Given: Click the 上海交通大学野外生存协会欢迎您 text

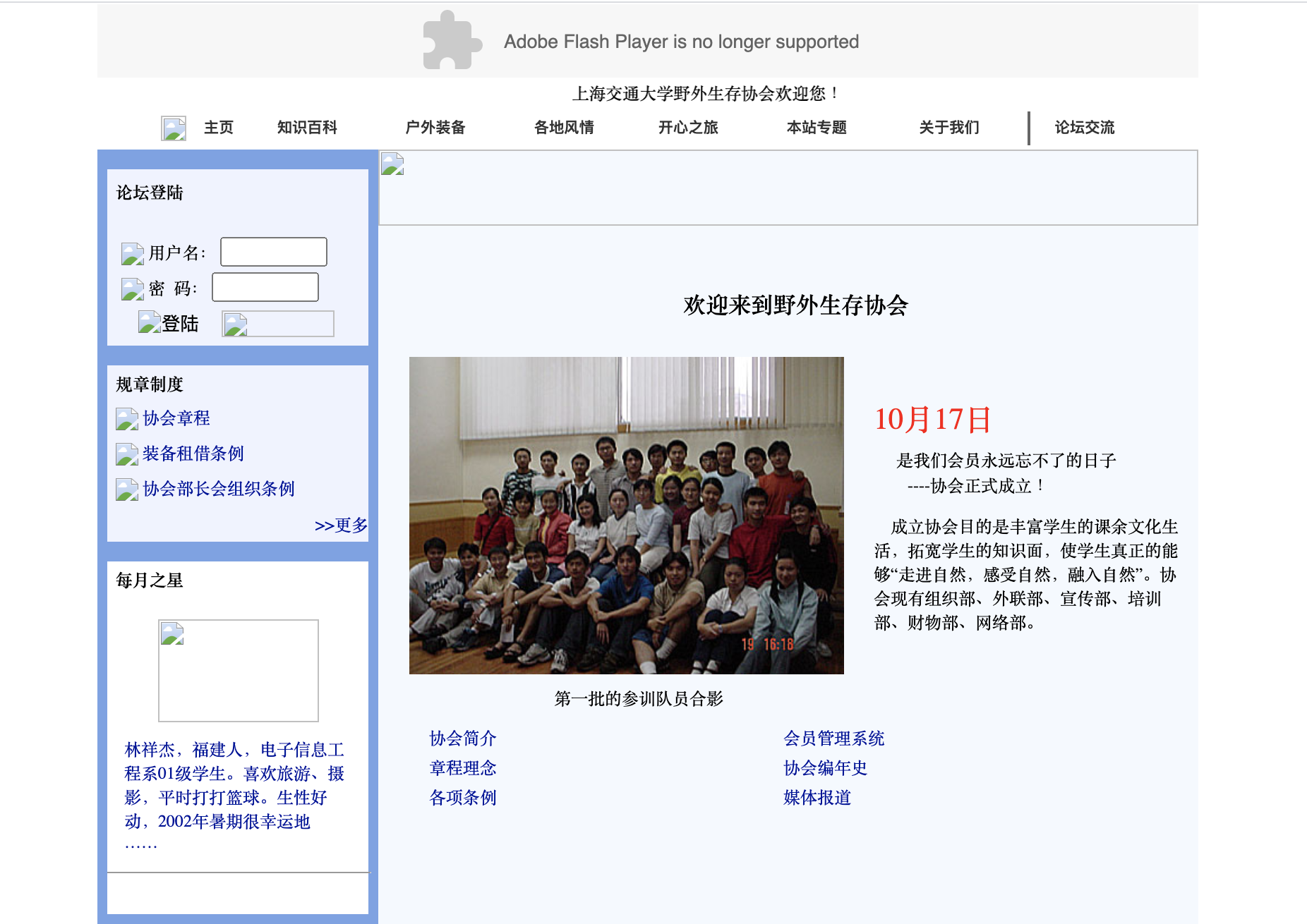Looking at the screenshot, I should click(x=706, y=94).
